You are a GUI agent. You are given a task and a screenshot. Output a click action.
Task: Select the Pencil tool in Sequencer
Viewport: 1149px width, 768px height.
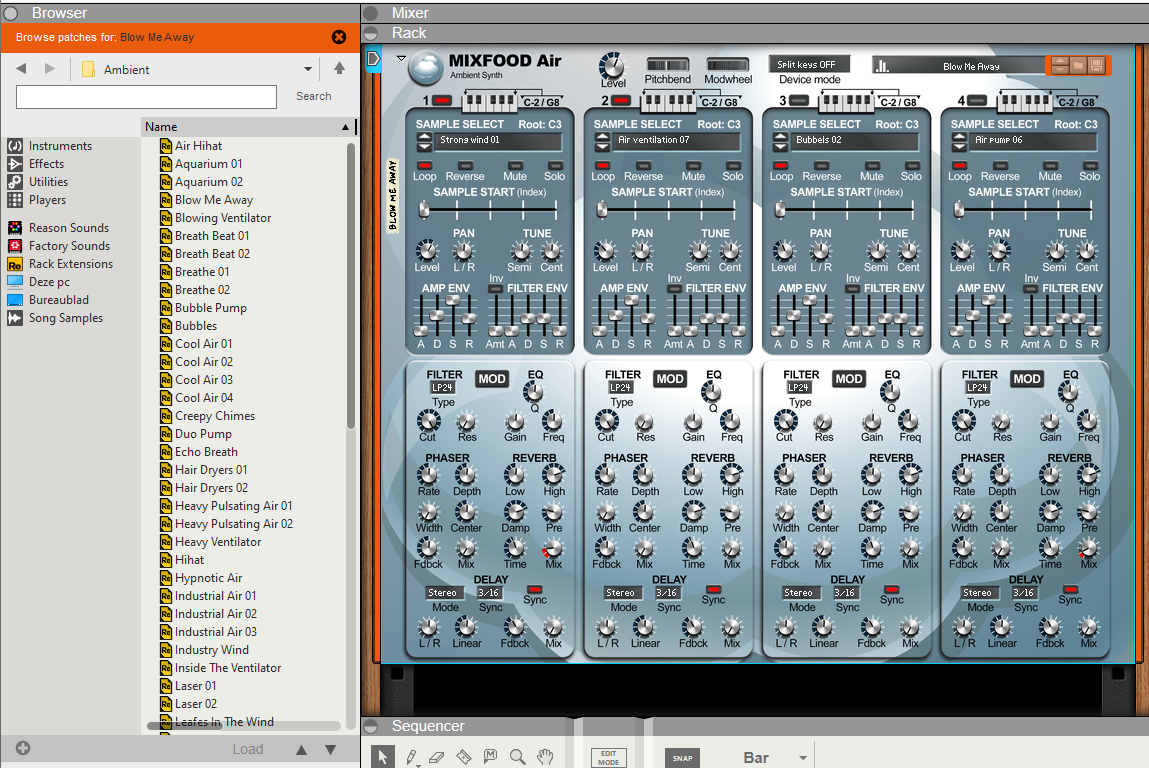click(411, 757)
